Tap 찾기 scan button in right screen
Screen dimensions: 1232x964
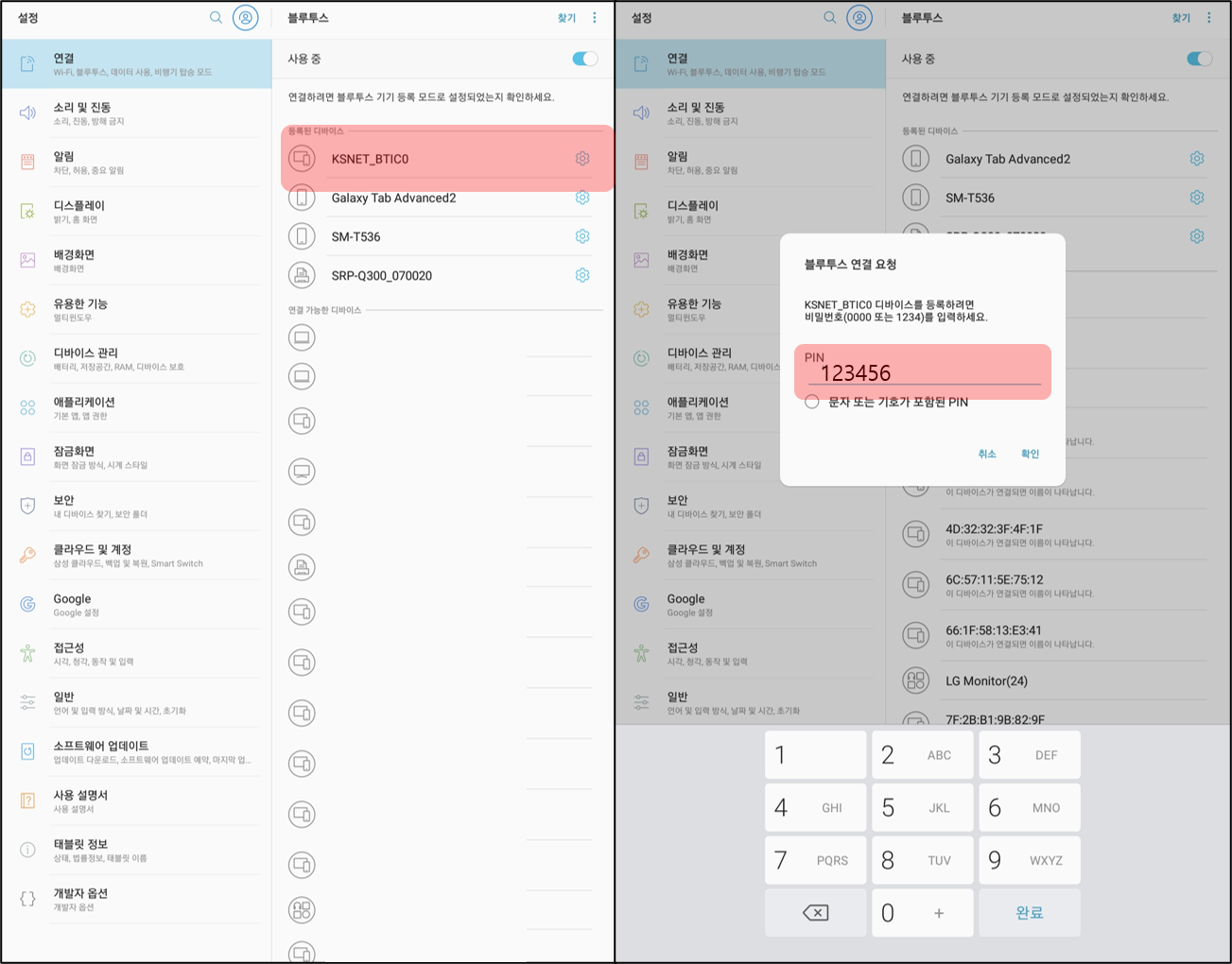(x=1181, y=18)
